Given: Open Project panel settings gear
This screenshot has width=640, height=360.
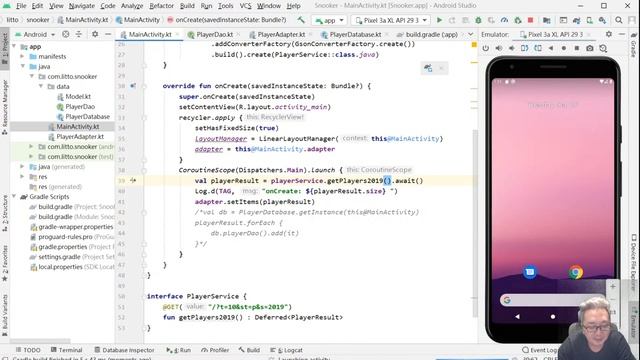Looking at the screenshot, I should (95, 34).
